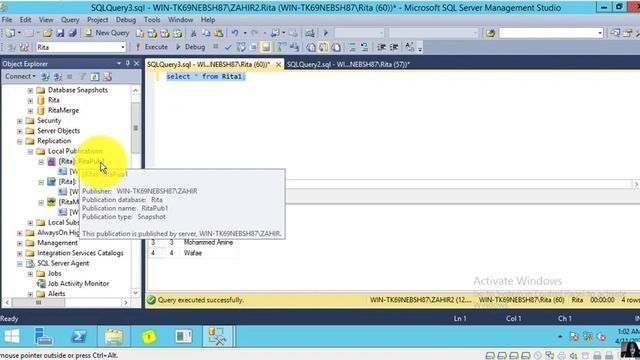Click Display Estimated Execution Plan icon
This screenshot has width=640, height=360.
coord(241,47)
